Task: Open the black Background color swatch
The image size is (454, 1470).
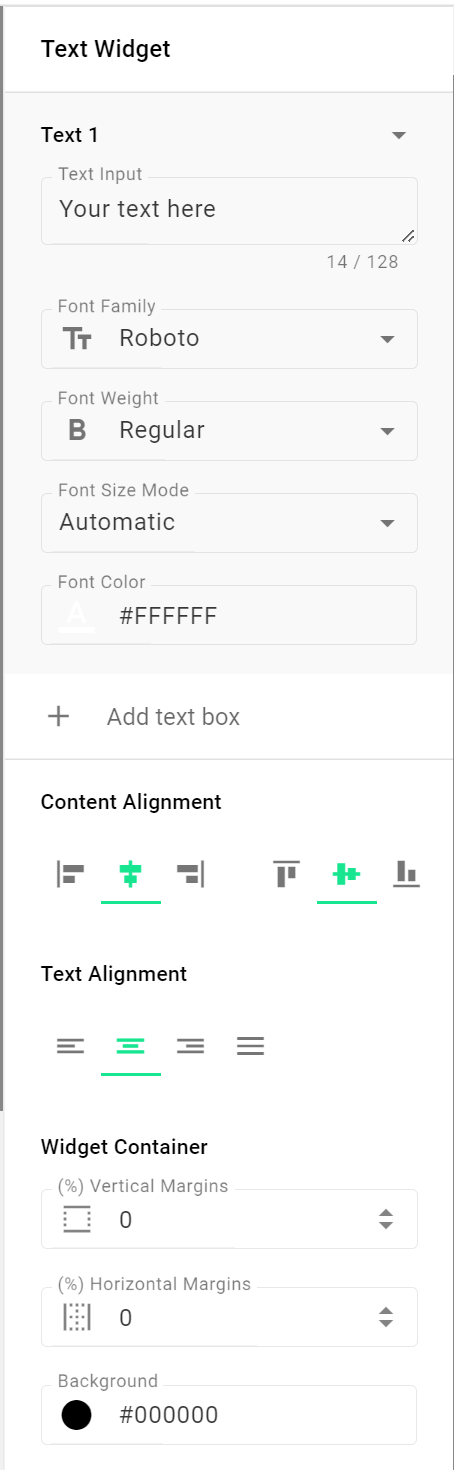Action: [77, 1415]
